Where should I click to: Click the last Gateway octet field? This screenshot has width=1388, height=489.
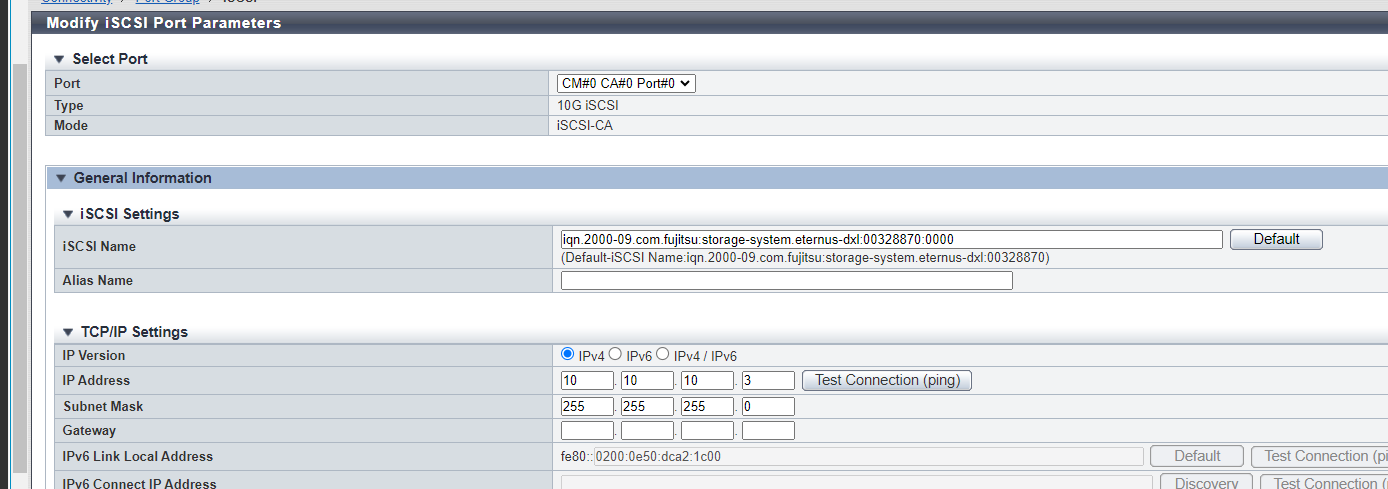(x=768, y=431)
